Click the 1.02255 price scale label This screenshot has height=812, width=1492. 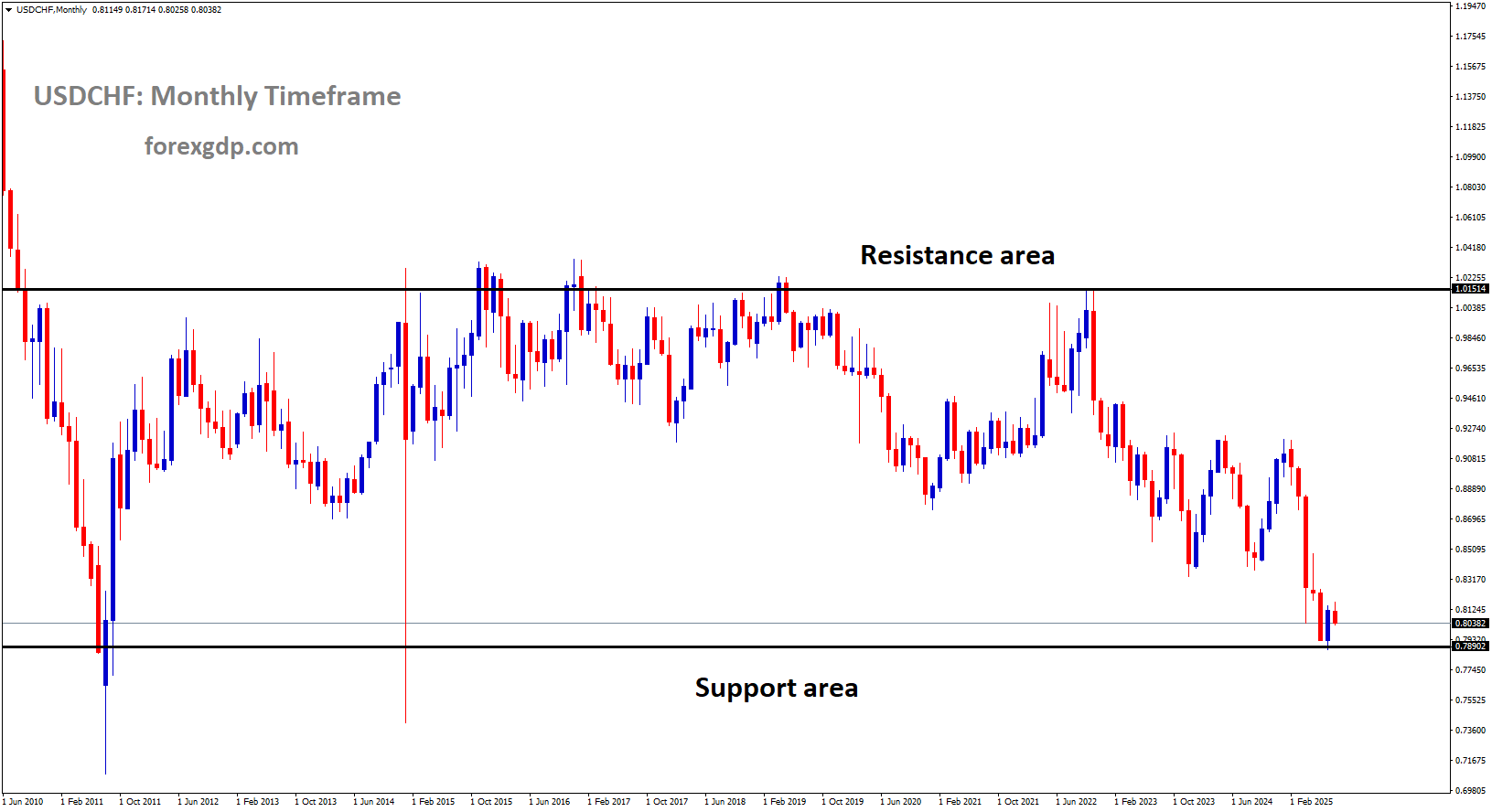coord(1470,278)
